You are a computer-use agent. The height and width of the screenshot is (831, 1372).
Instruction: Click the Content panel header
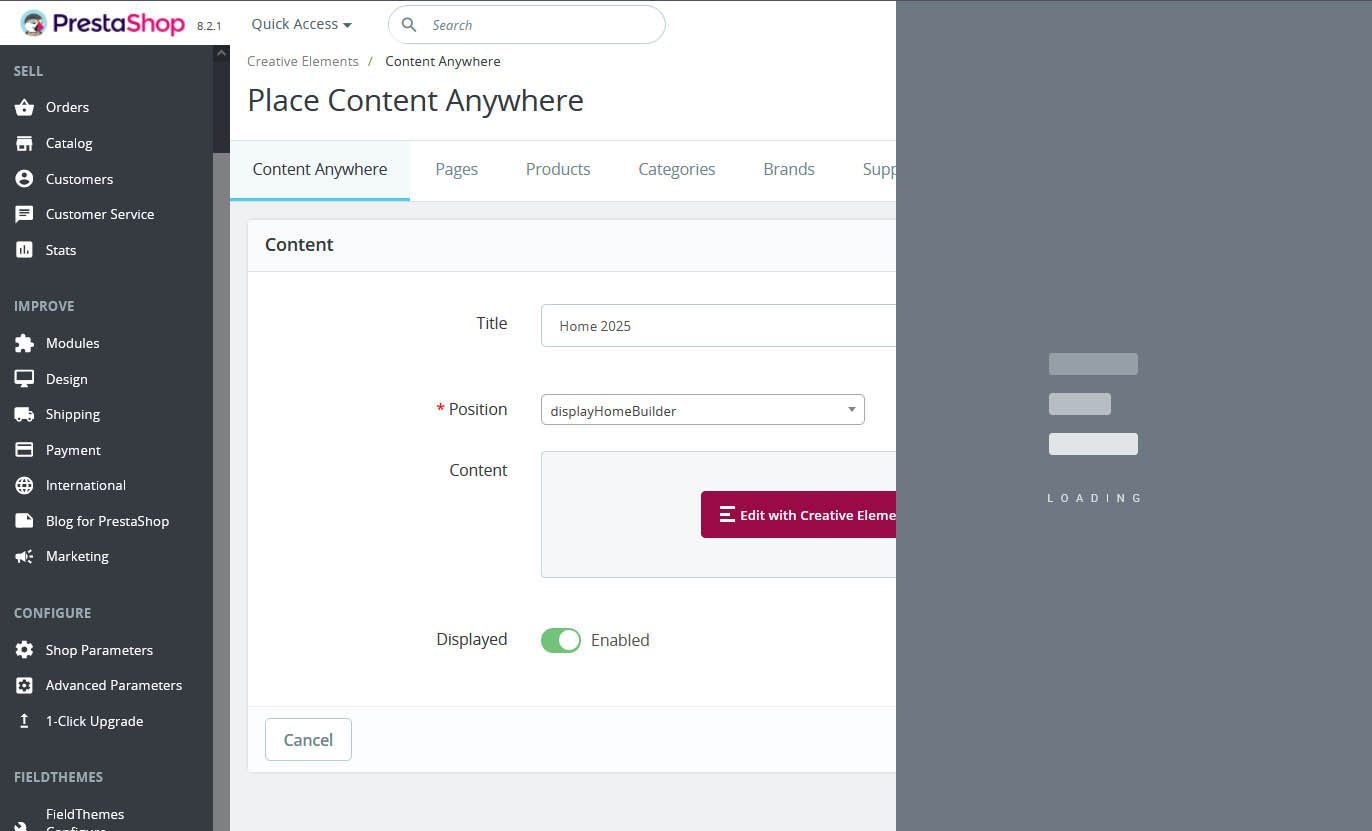(x=572, y=245)
